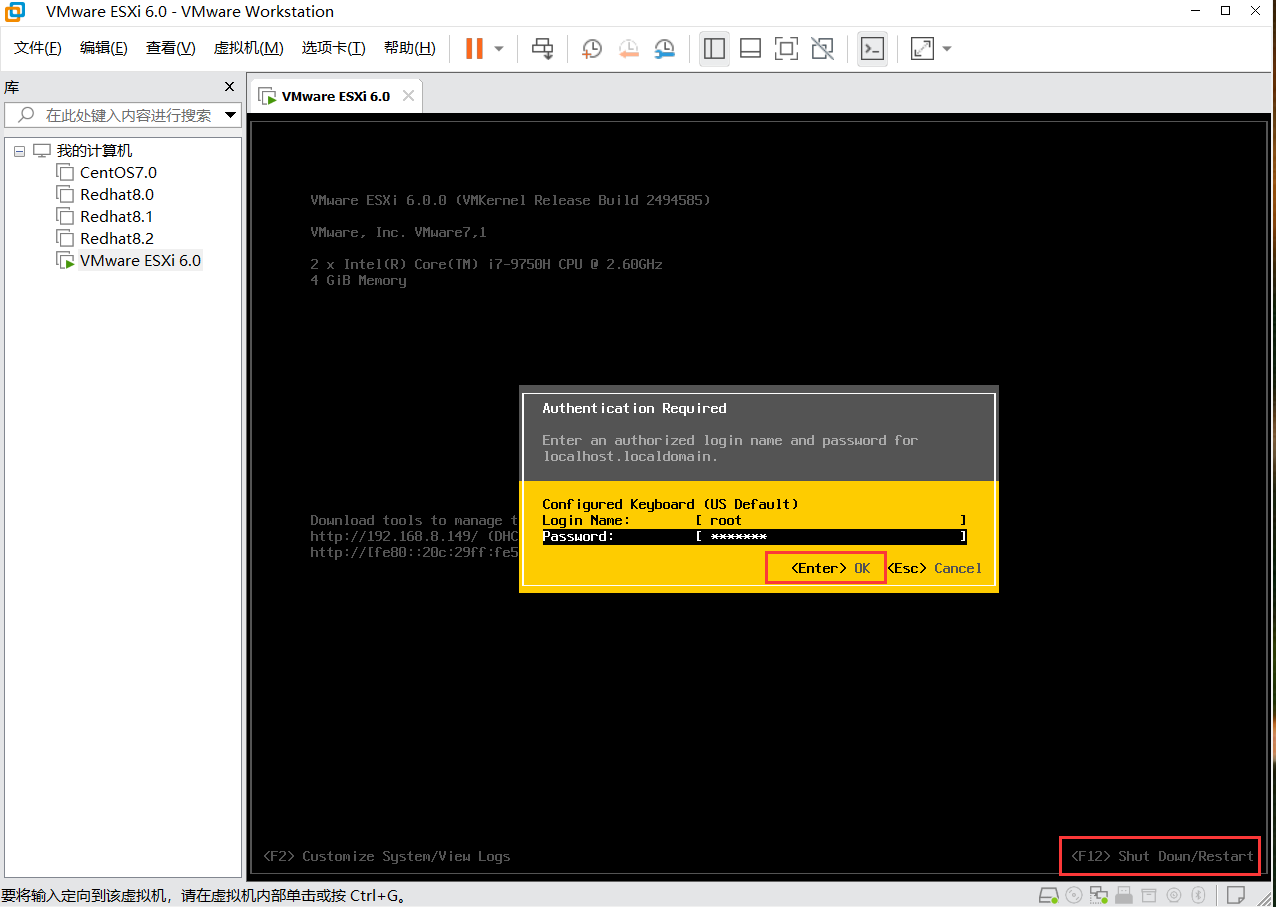Click <F12> Shut Down/Restart
This screenshot has height=907, width=1276.
pyautogui.click(x=1161, y=856)
